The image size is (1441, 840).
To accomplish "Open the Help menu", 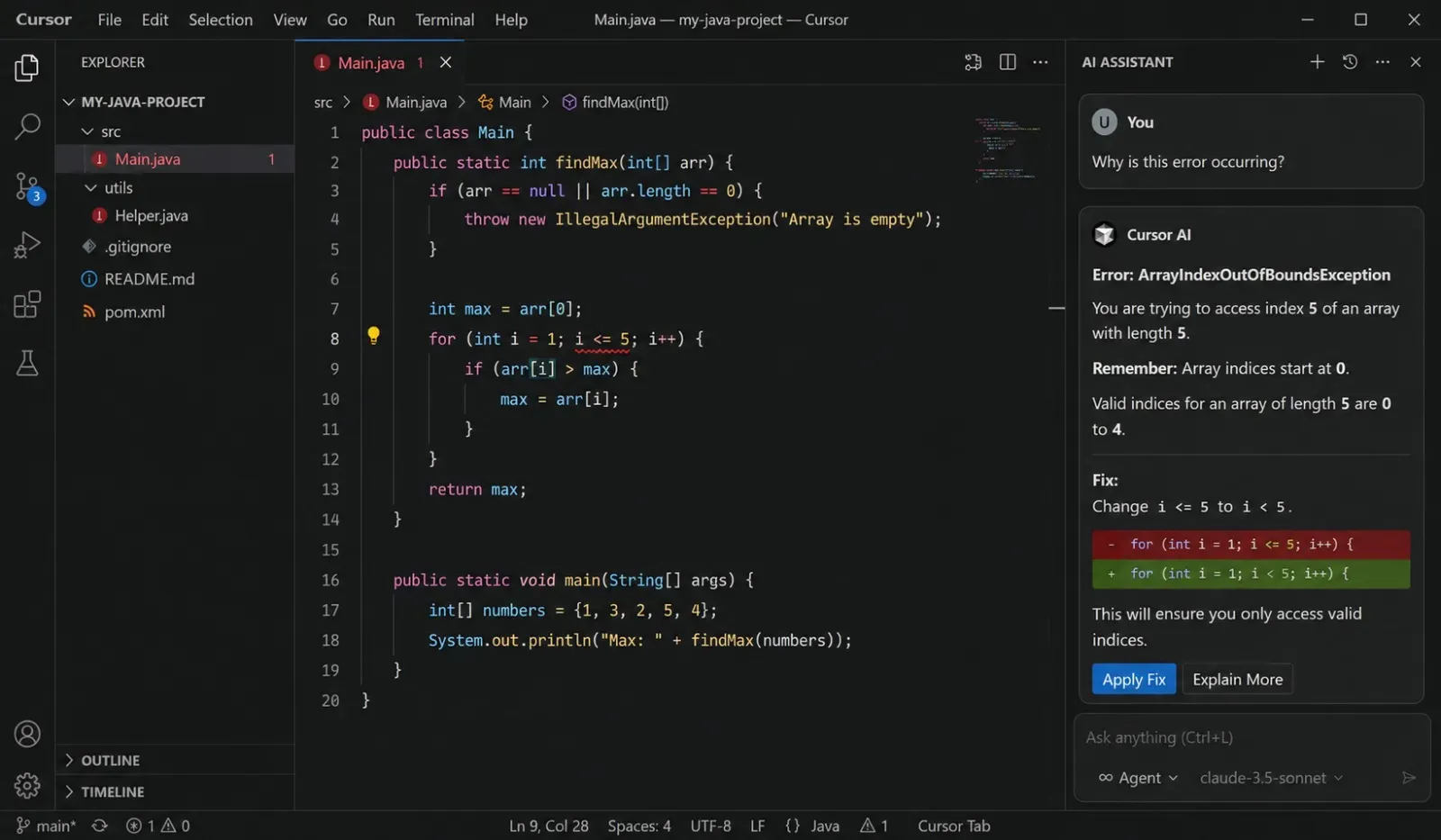I will (x=511, y=19).
